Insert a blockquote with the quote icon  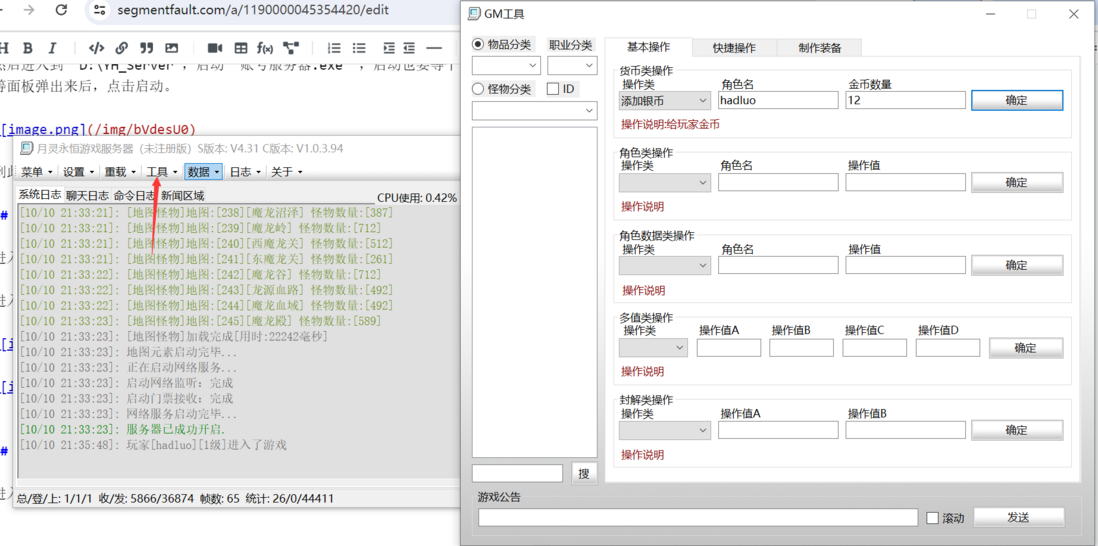coord(146,48)
